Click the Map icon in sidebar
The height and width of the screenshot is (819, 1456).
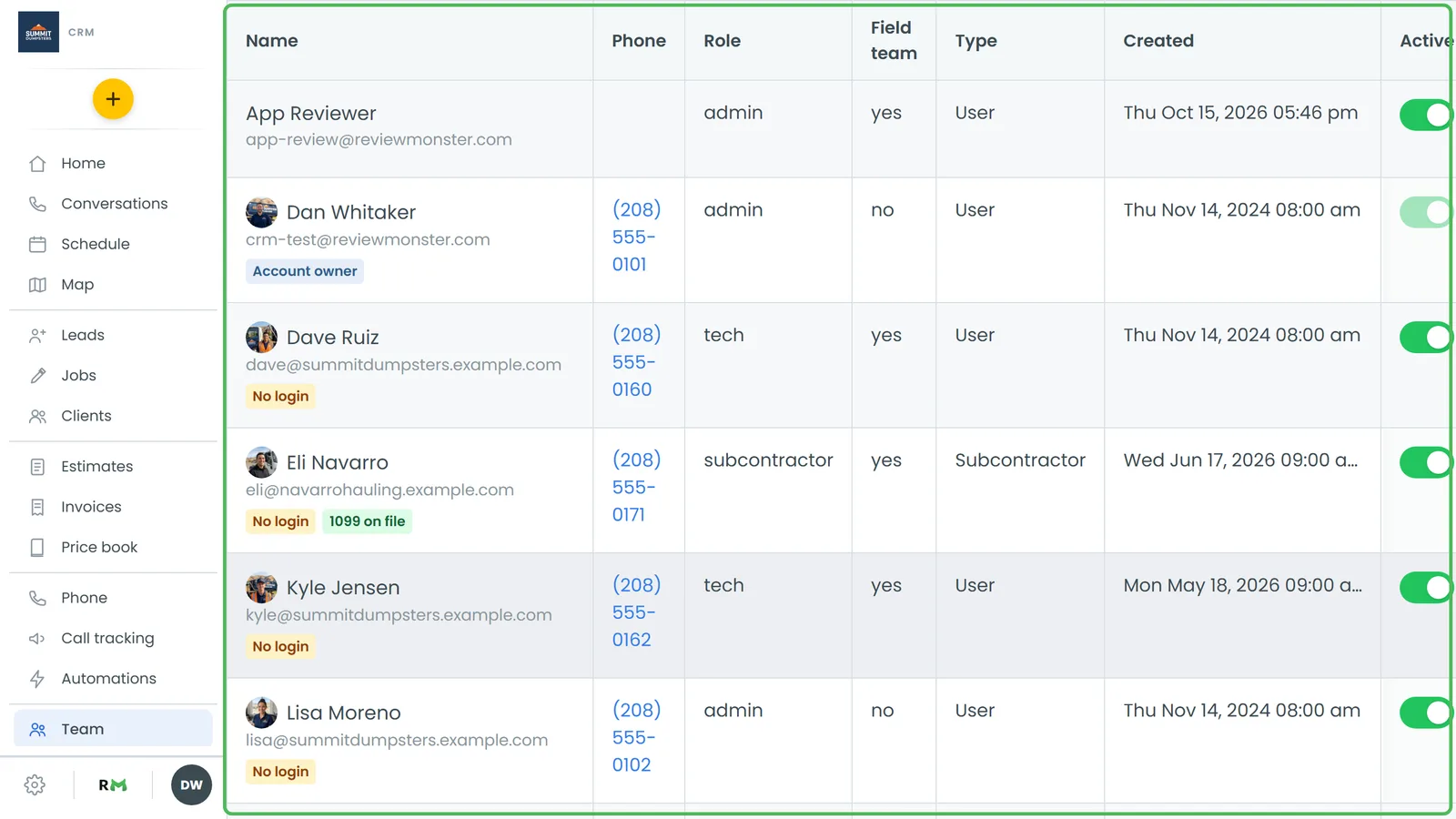[37, 285]
